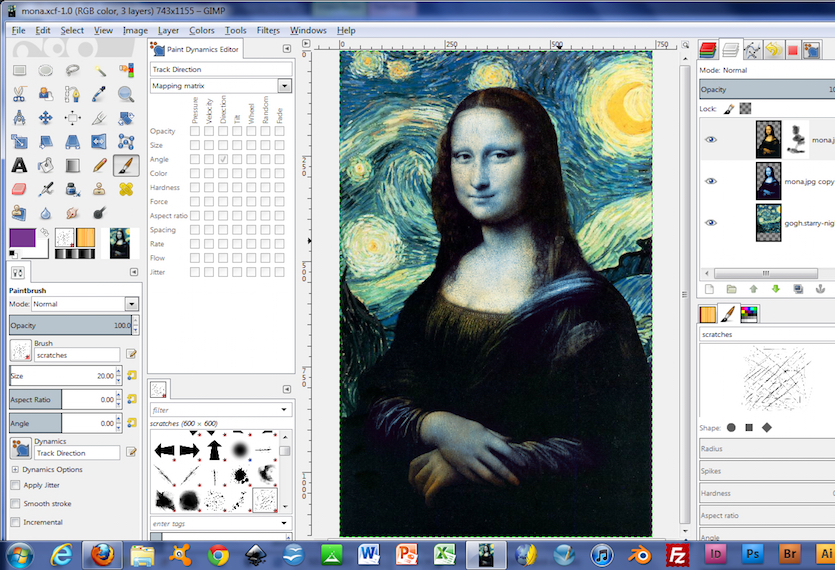The height and width of the screenshot is (570, 835).
Task: Reset brush size to native
Action: (132, 376)
